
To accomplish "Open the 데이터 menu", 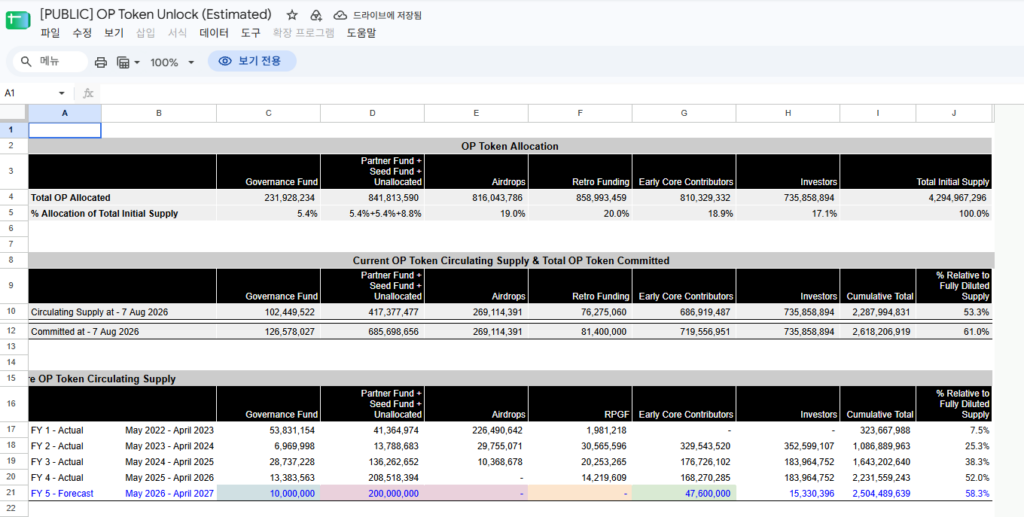I will coord(214,33).
